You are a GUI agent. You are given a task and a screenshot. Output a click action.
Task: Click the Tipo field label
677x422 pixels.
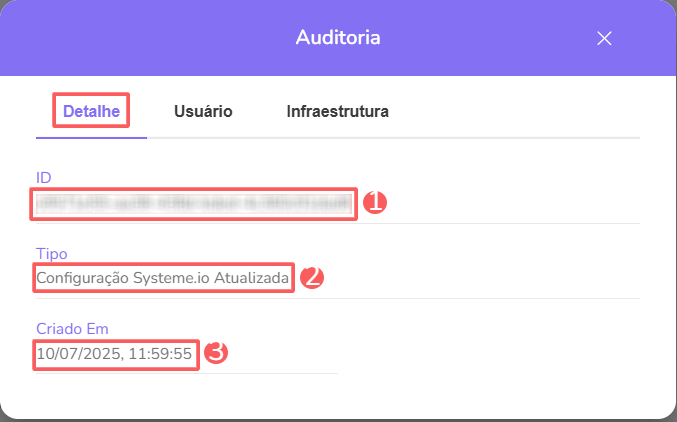tap(51, 253)
